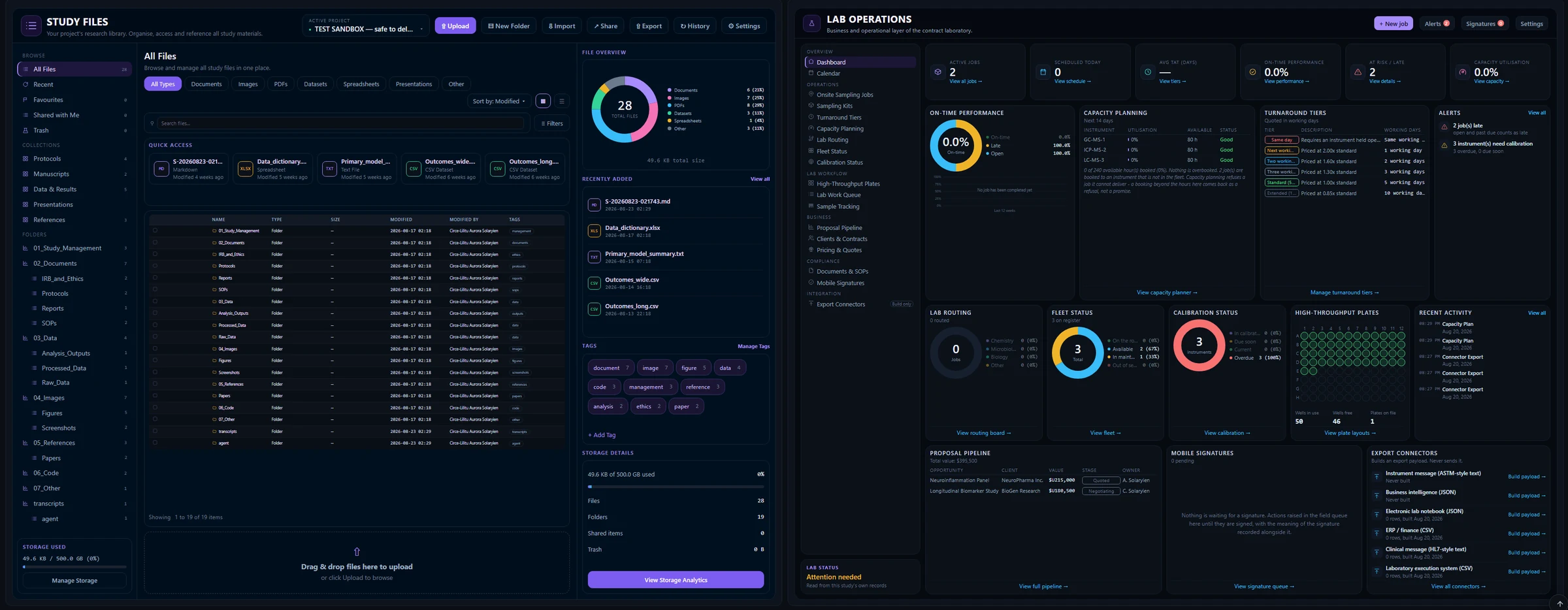Switch to grid view icon in All Files
The height and width of the screenshot is (610, 1568).
click(x=543, y=101)
